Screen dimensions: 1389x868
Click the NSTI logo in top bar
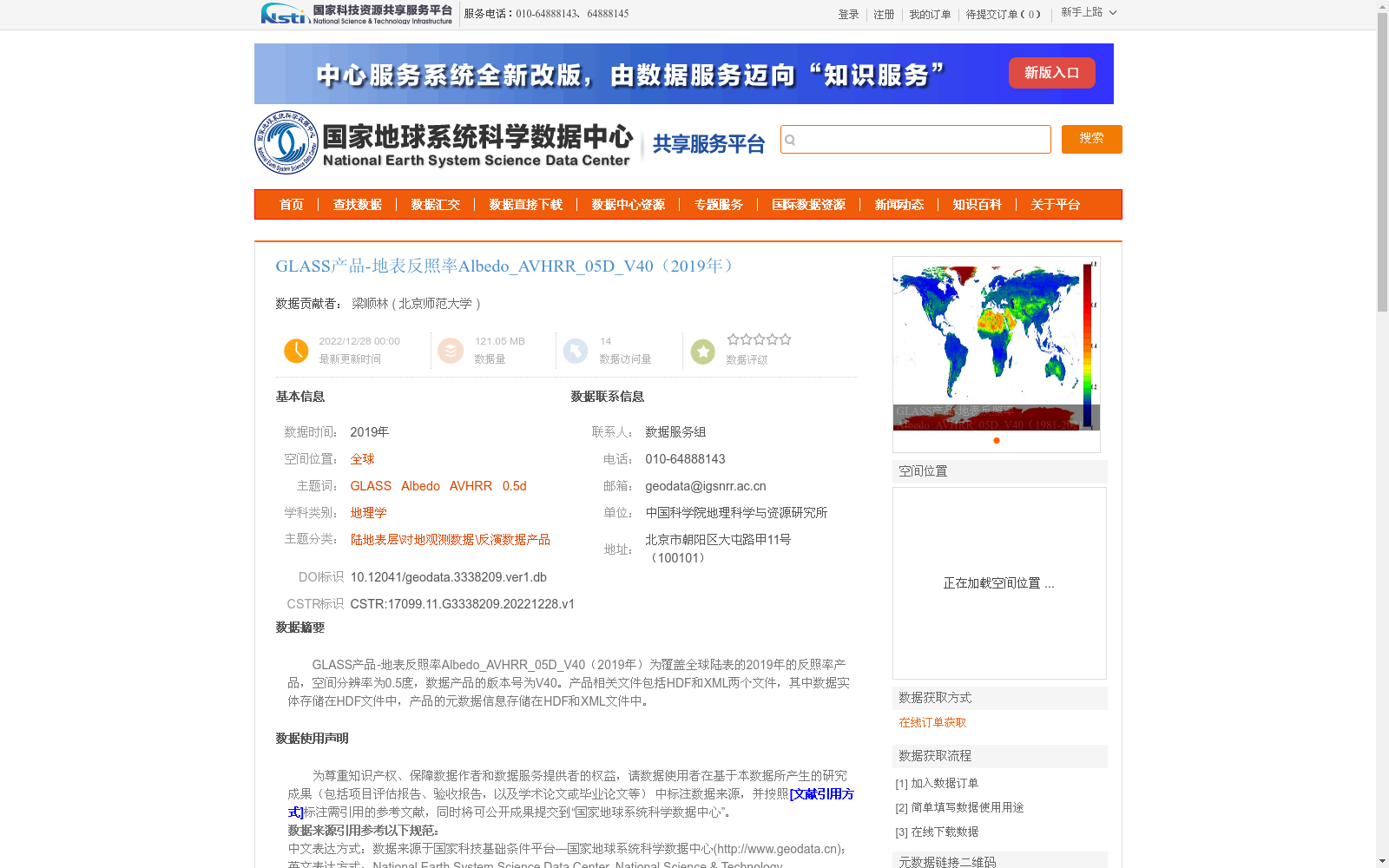pyautogui.click(x=357, y=14)
